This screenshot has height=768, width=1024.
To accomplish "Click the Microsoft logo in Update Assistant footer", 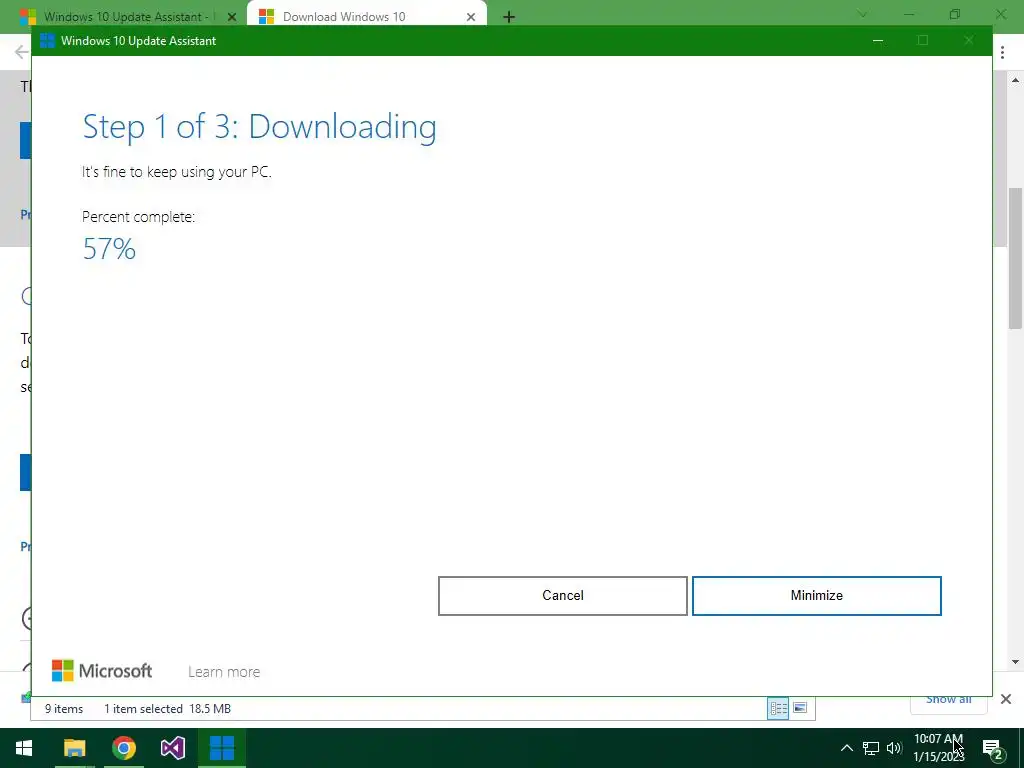I will pyautogui.click(x=102, y=671).
